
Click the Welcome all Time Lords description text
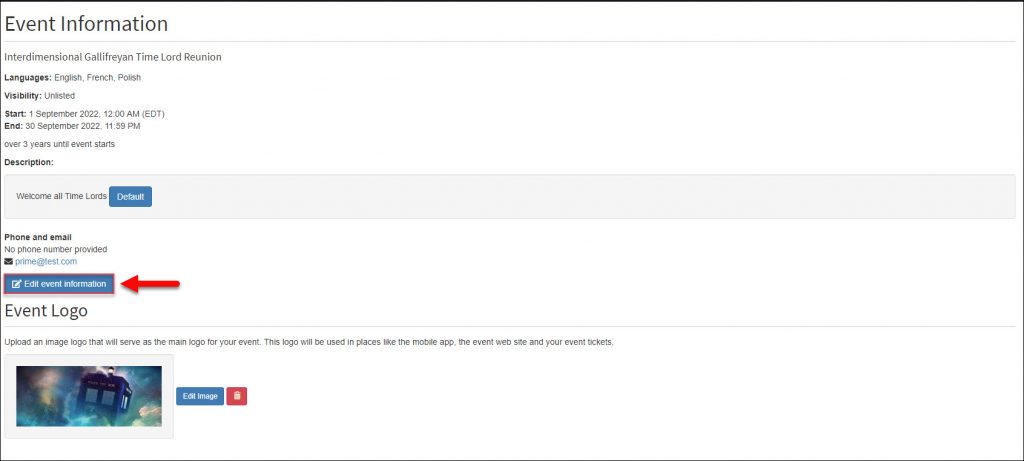point(61,196)
